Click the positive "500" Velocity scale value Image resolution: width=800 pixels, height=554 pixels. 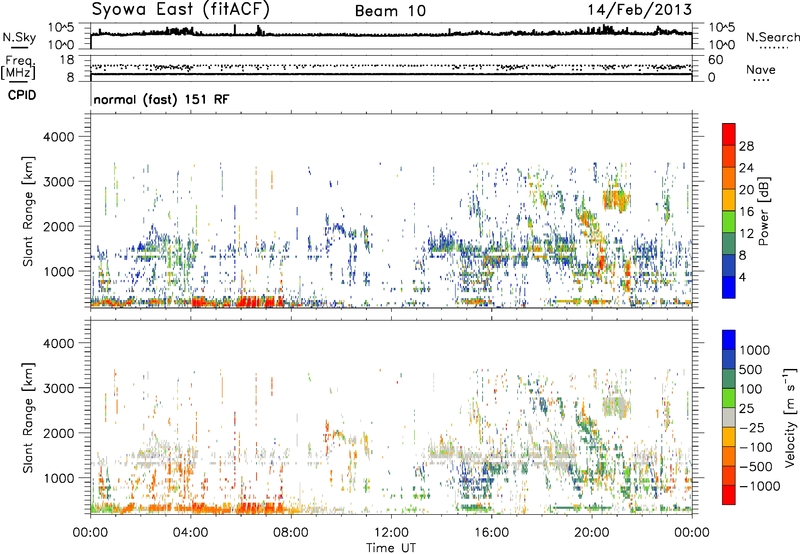coord(751,369)
